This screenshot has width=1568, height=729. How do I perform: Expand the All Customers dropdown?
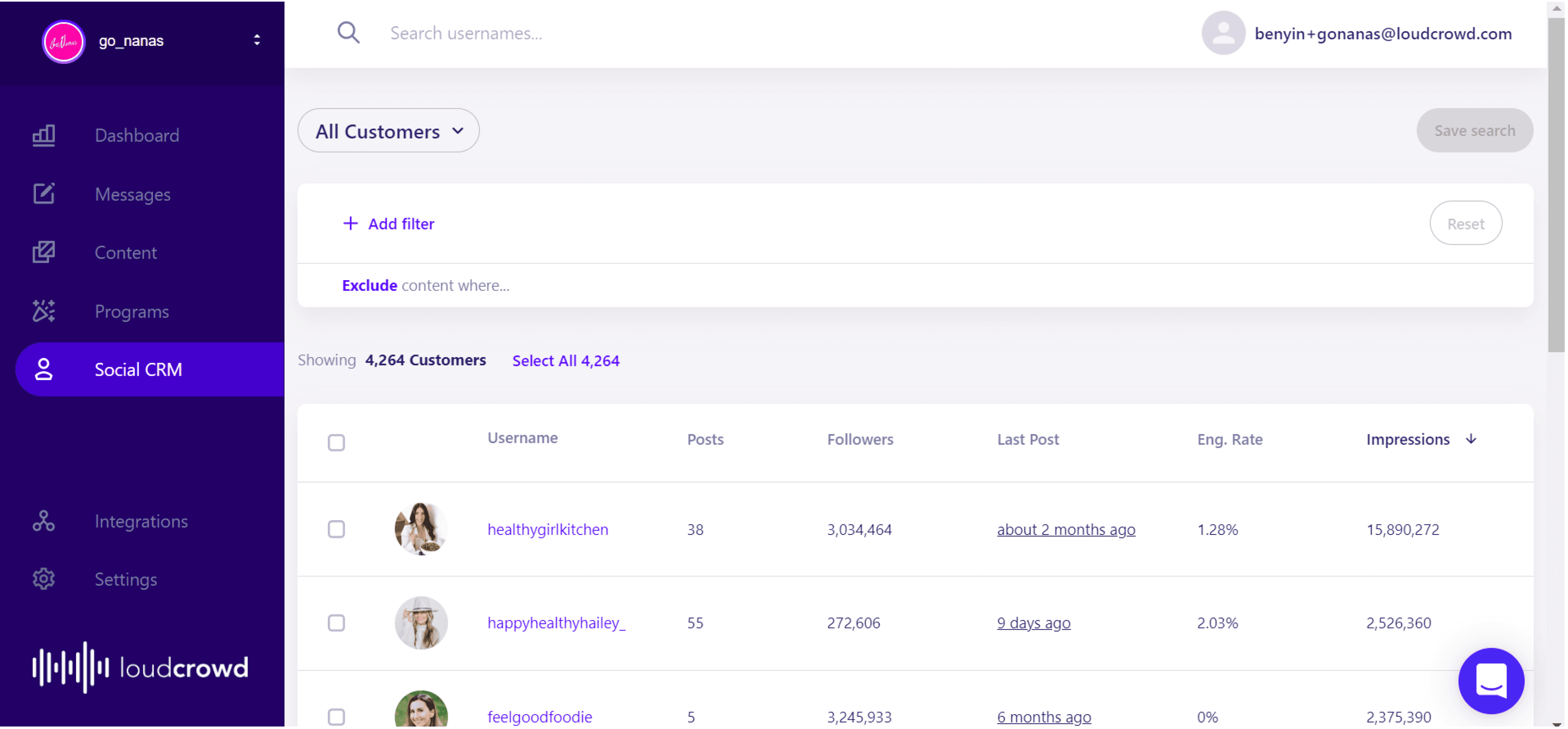[389, 131]
